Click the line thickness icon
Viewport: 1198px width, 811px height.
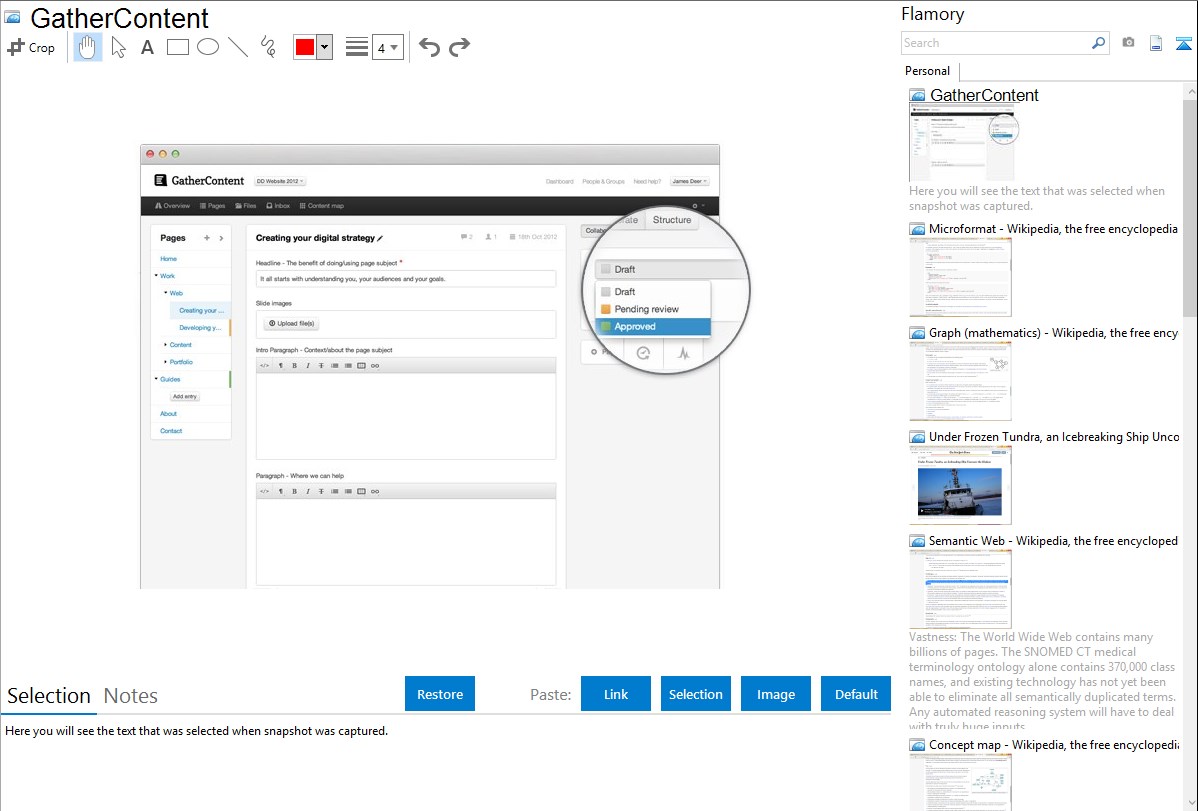357,47
